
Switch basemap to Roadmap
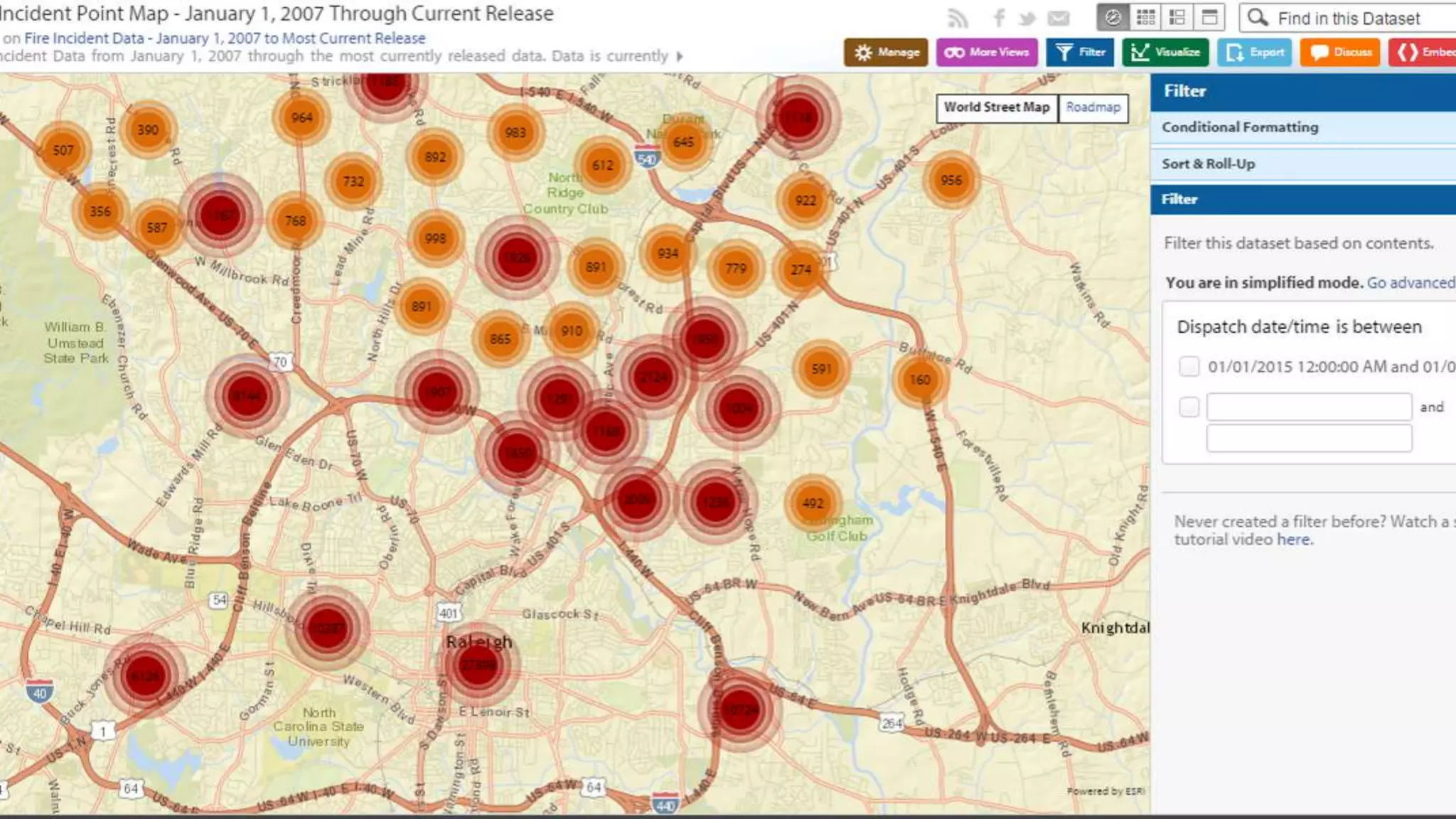[1093, 108]
